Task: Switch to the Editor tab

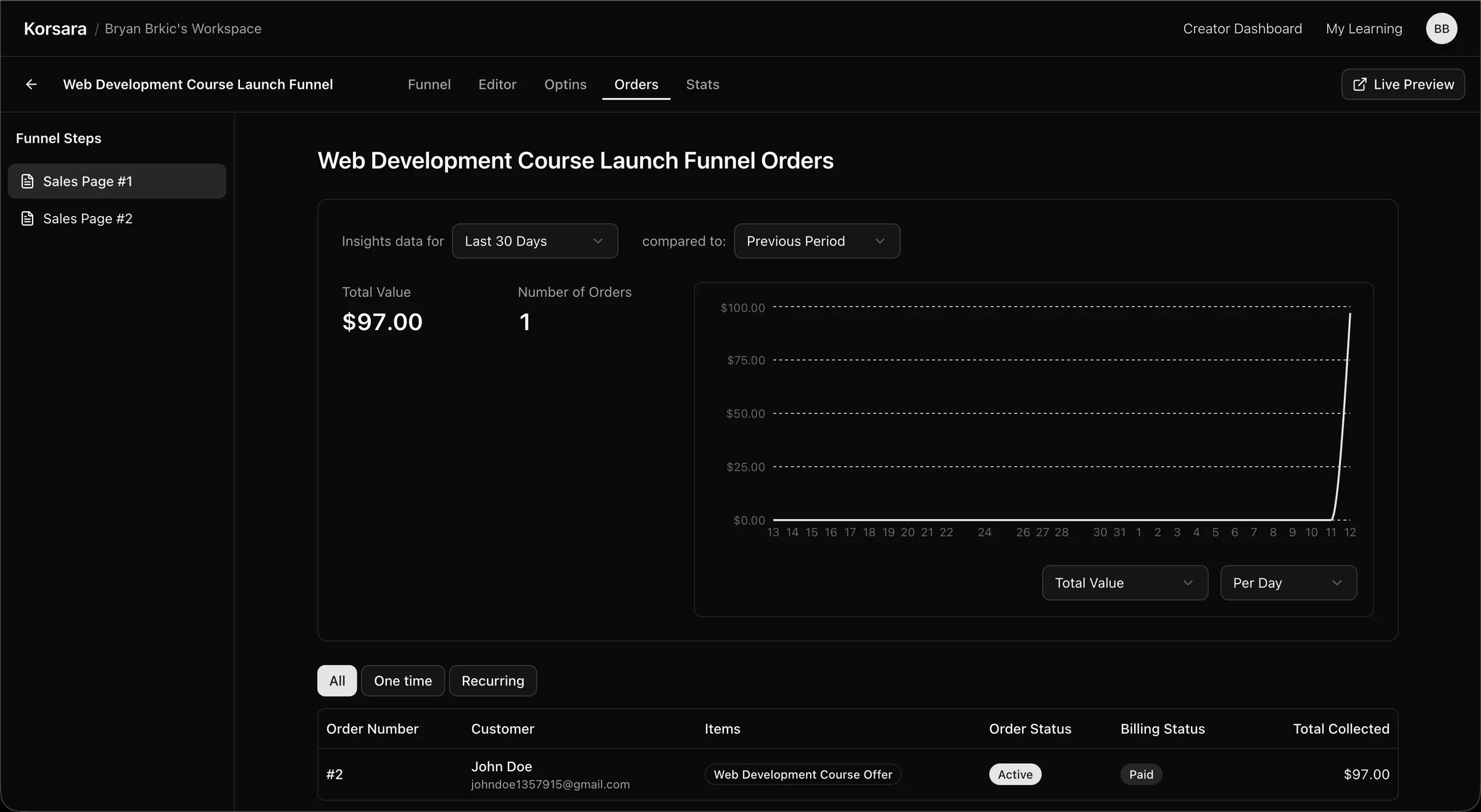Action: click(497, 85)
